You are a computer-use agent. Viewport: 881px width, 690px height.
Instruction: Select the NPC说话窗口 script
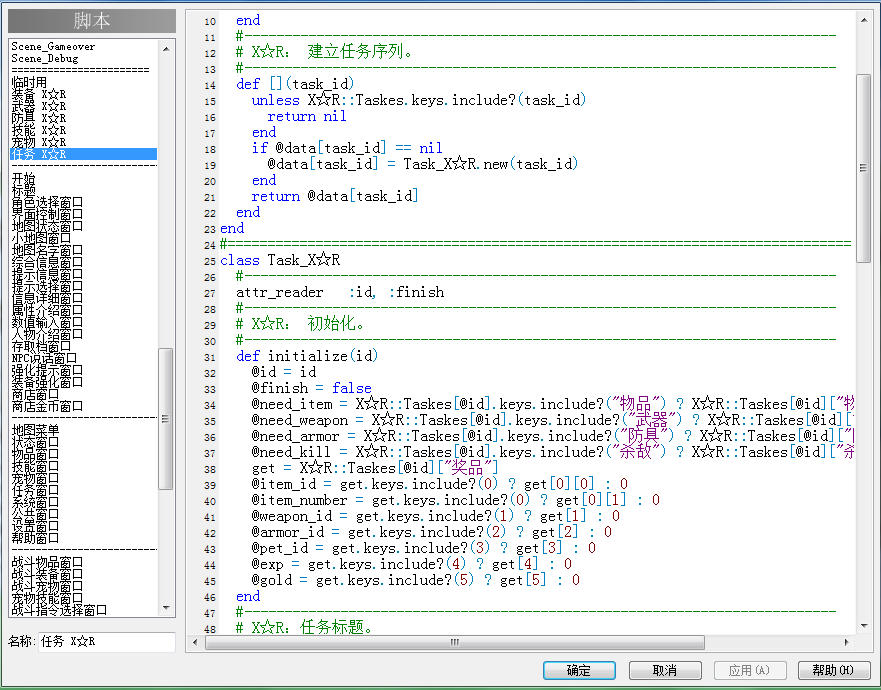(x=44, y=358)
